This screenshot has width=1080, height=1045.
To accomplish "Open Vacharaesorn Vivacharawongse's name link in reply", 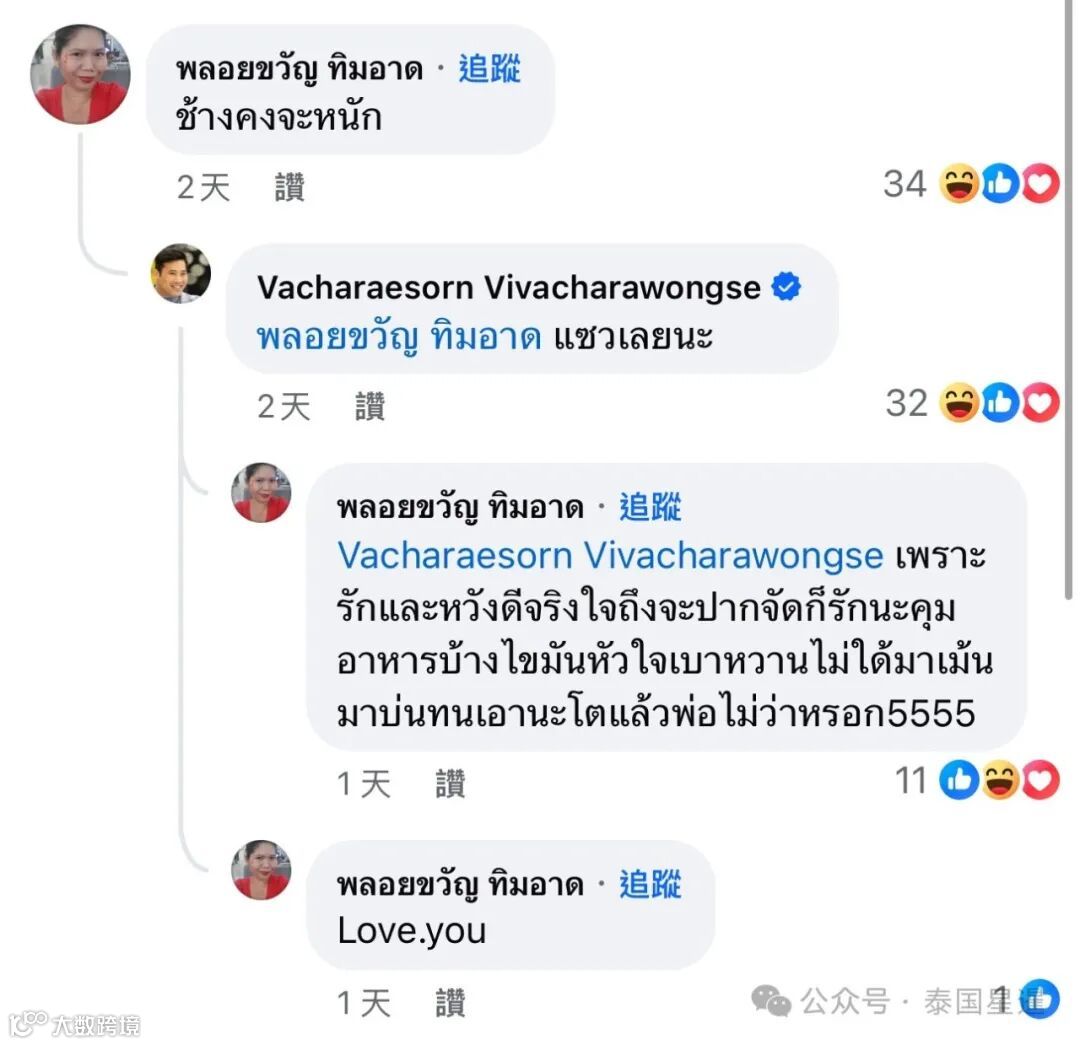I will coord(509,287).
